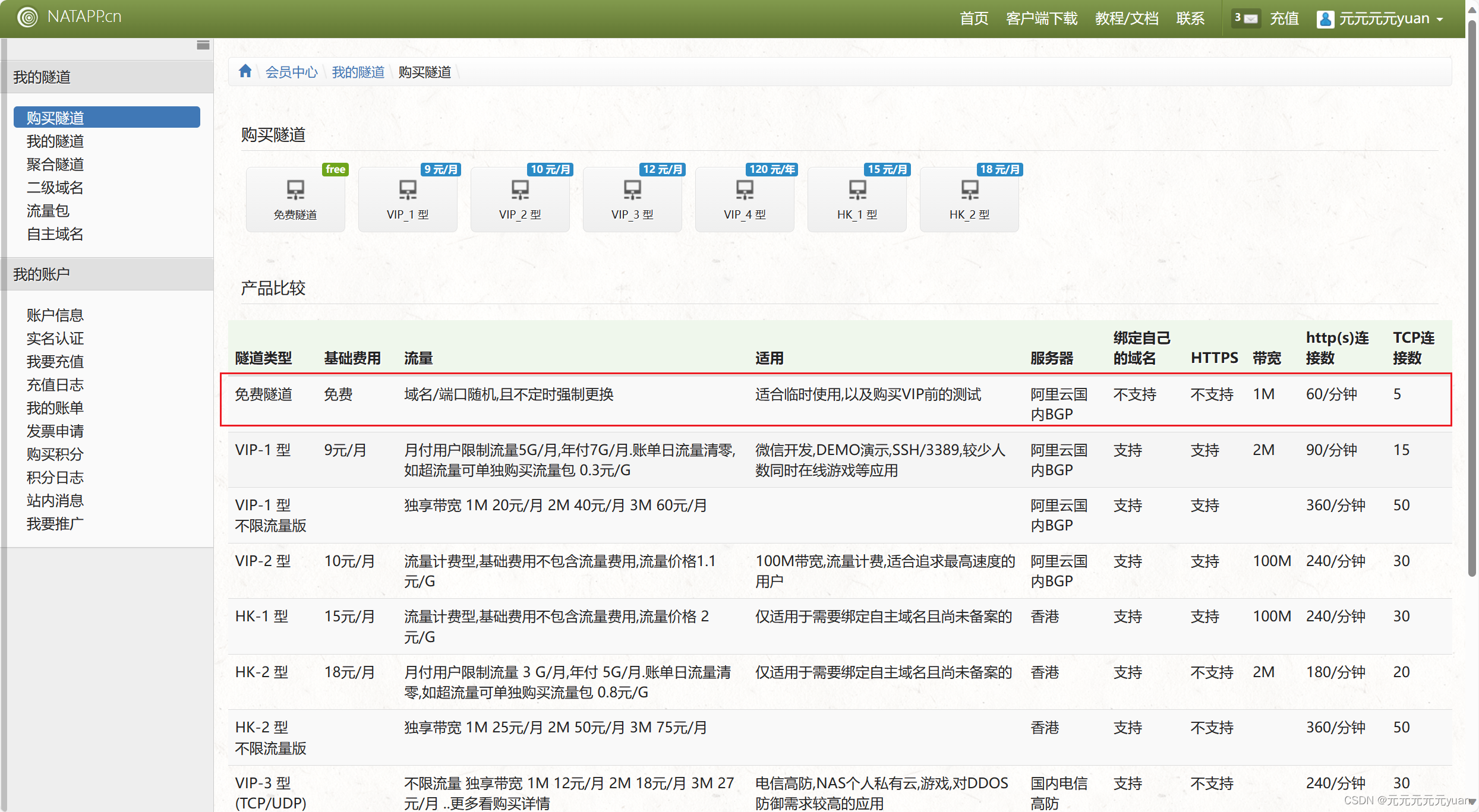Click the HTTPS column header
This screenshot has height=812, width=1479.
[1215, 358]
